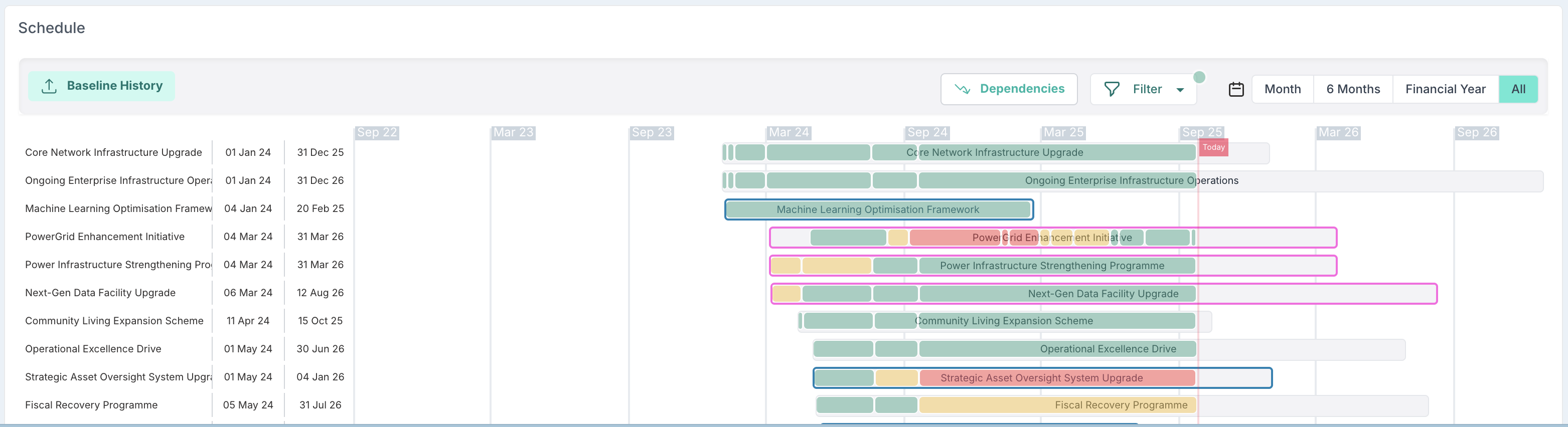This screenshot has height=427, width=1568.
Task: Click the Machine Learning Optimisation Framework bar
Action: pyautogui.click(x=878, y=210)
